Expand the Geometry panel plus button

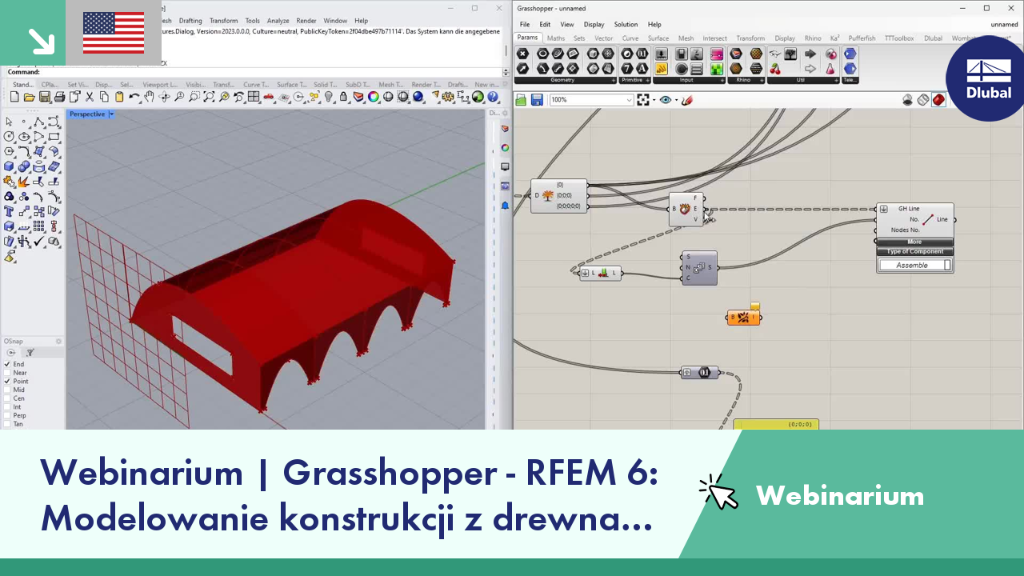[613, 80]
